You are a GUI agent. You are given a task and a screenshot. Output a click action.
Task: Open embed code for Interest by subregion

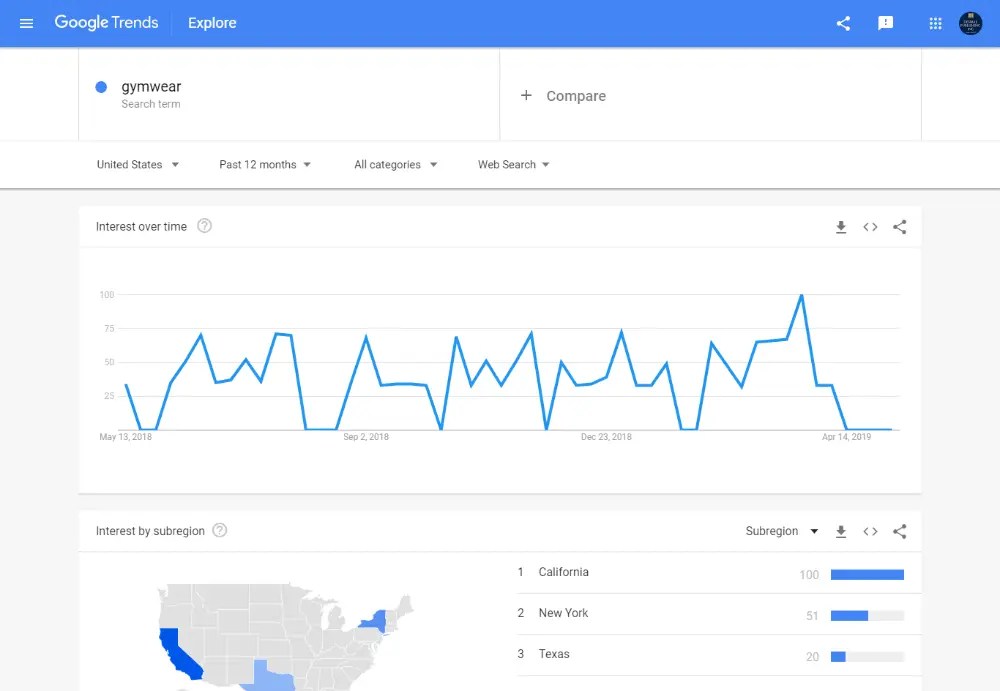pyautogui.click(x=870, y=531)
